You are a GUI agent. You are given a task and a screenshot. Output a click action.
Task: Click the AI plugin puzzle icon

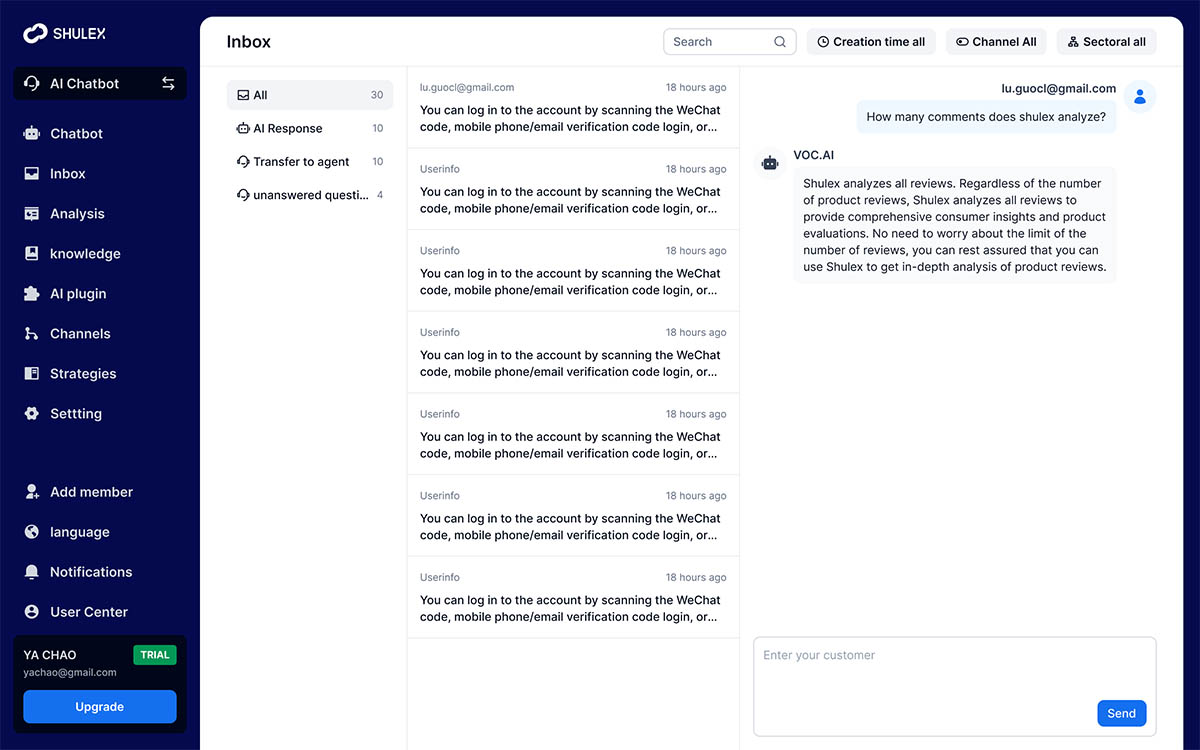(32, 294)
